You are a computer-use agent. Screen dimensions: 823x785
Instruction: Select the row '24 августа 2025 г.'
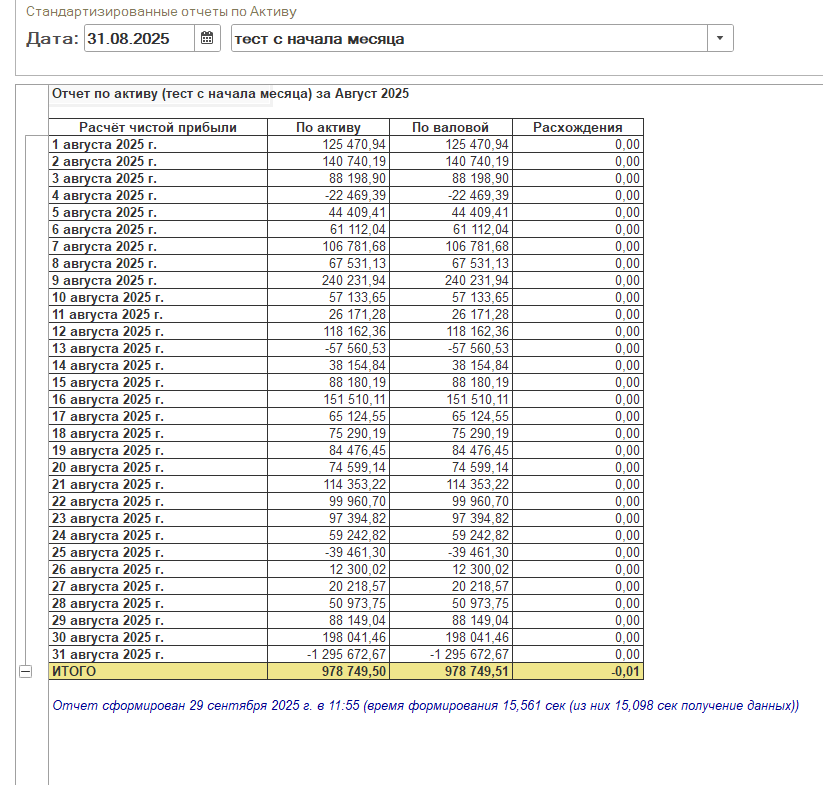pos(346,535)
